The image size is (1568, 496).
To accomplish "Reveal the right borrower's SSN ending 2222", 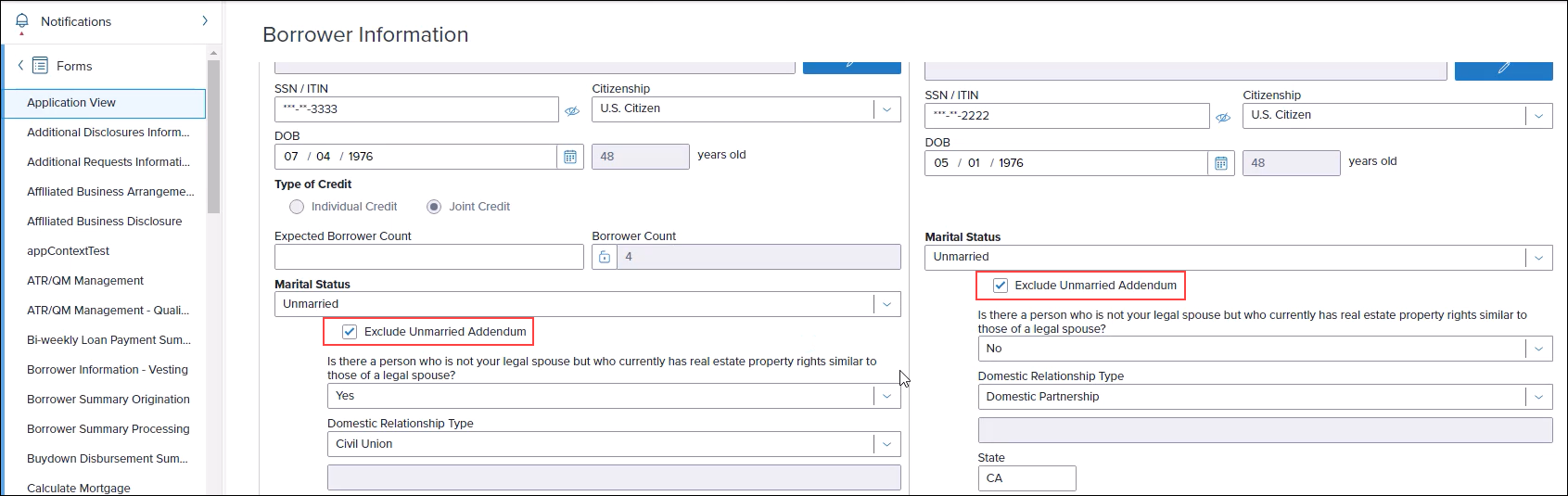I will click(x=1223, y=117).
